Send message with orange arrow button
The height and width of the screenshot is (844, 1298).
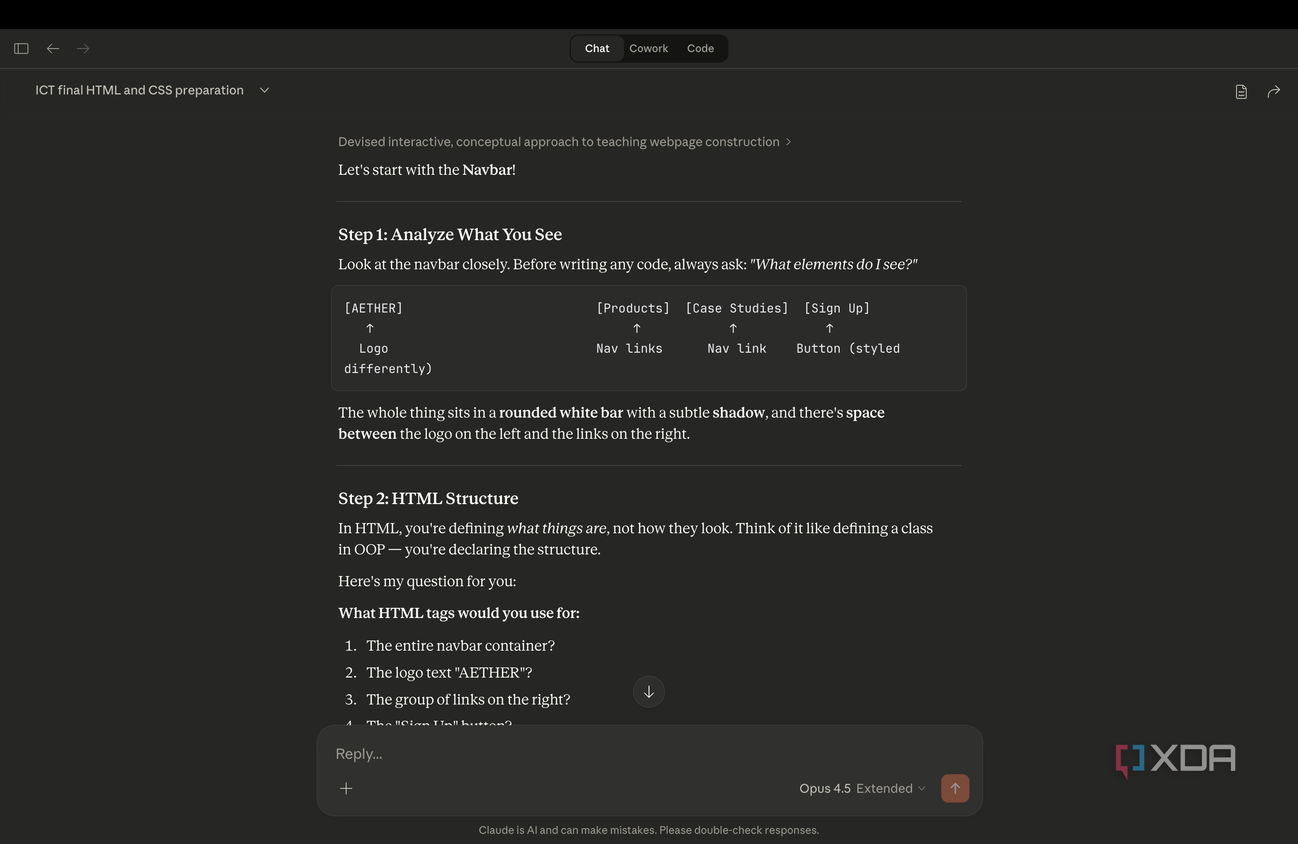(x=955, y=788)
